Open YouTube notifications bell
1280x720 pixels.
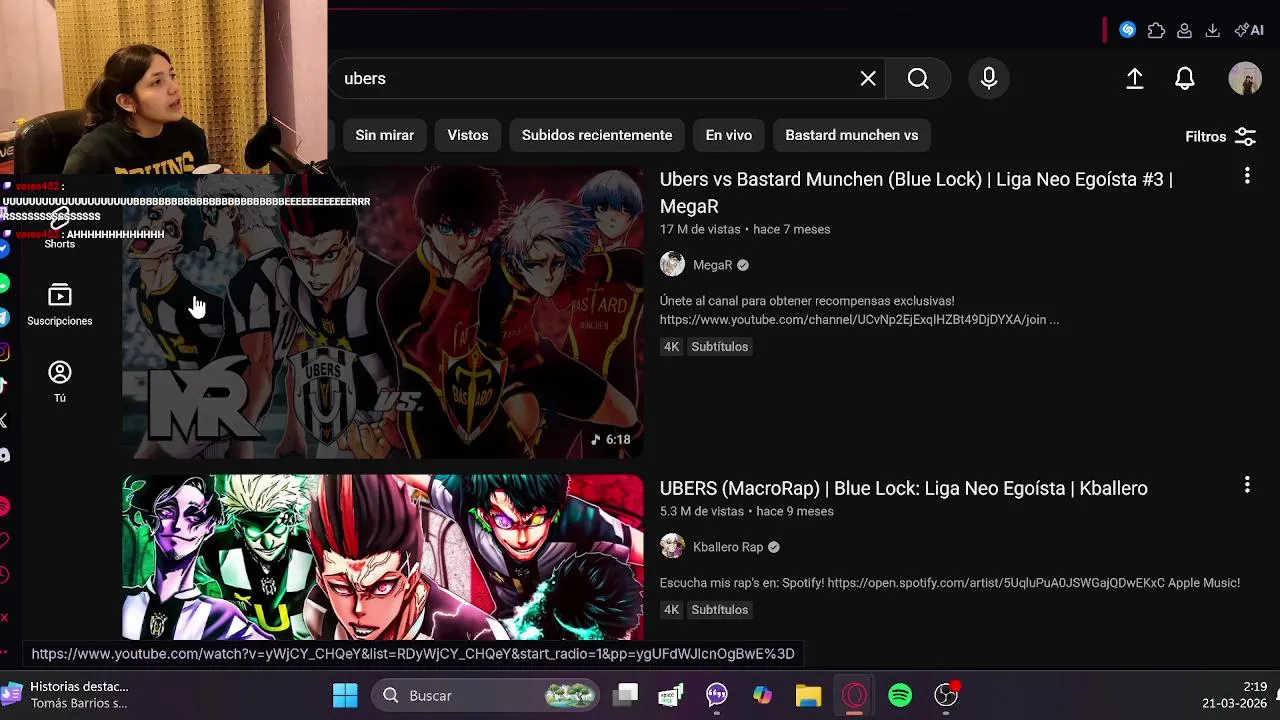click(1185, 79)
